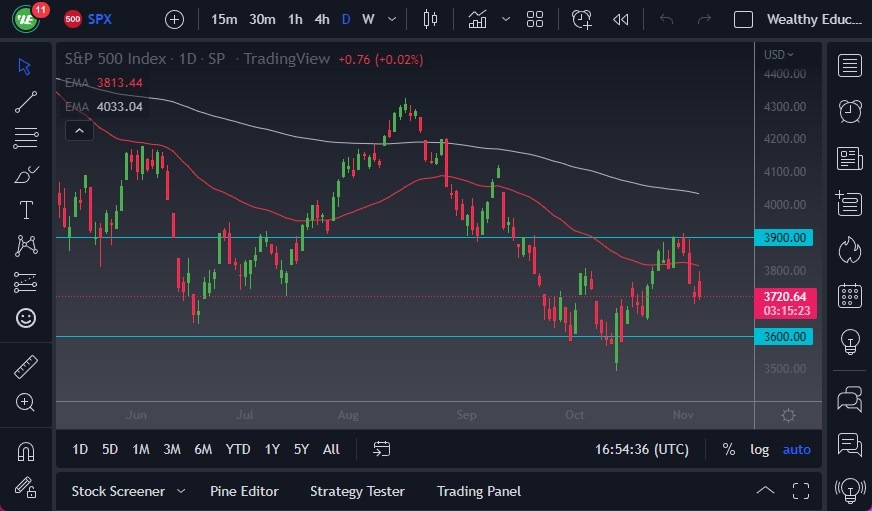
Task: Open the calendar icon in right sidebar
Action: 850,295
